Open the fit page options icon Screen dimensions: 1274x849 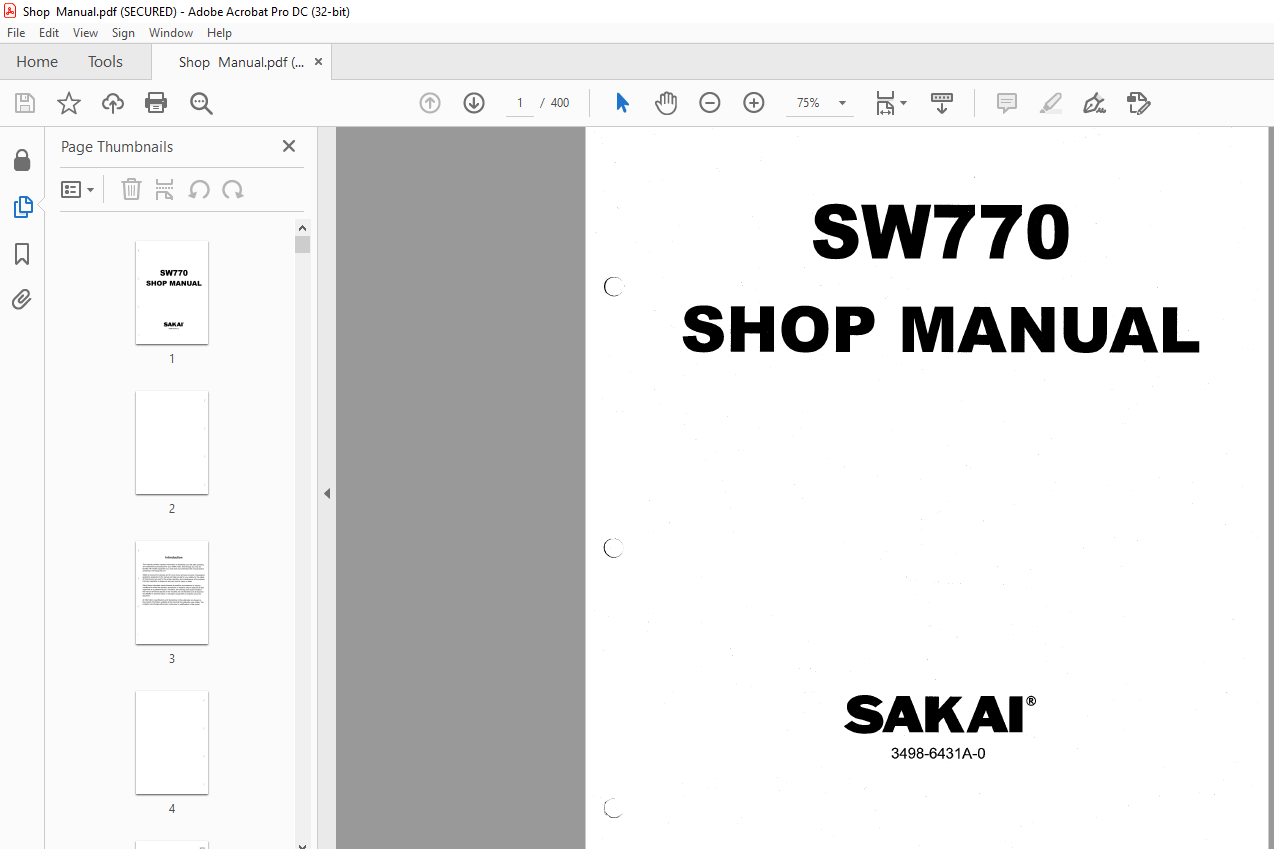[890, 103]
